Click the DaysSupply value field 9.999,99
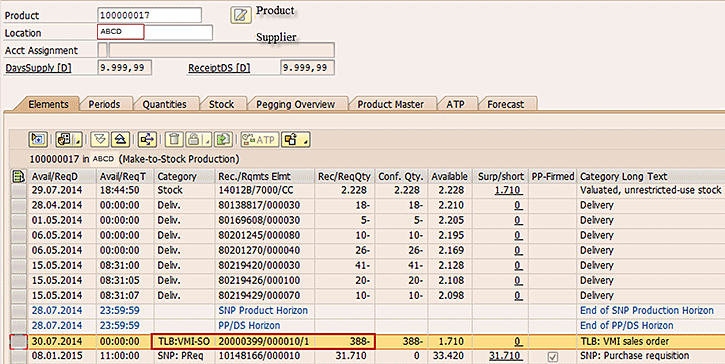The image size is (725, 364). [124, 68]
